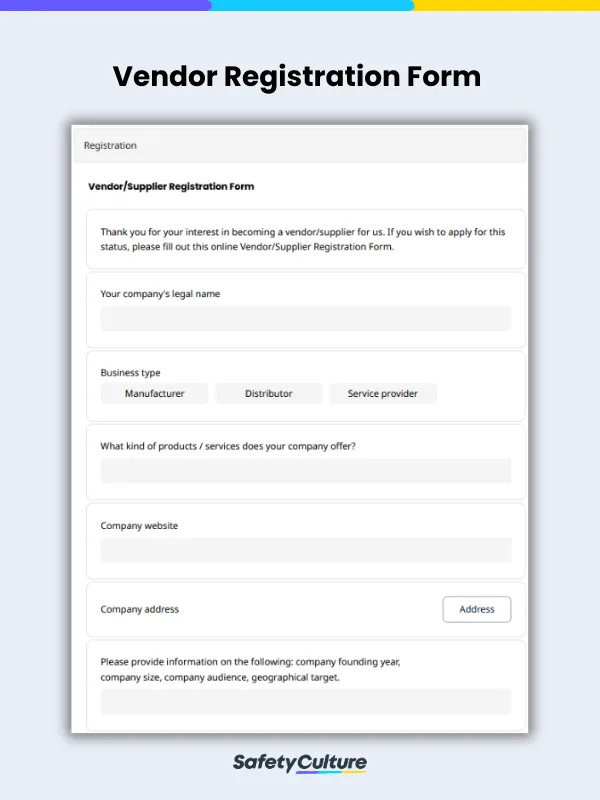Click the products / services offered field

pyautogui.click(x=306, y=471)
